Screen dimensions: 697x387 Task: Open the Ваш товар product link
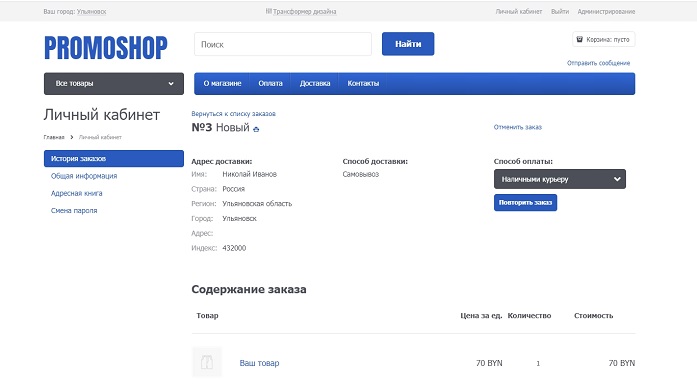click(259, 363)
